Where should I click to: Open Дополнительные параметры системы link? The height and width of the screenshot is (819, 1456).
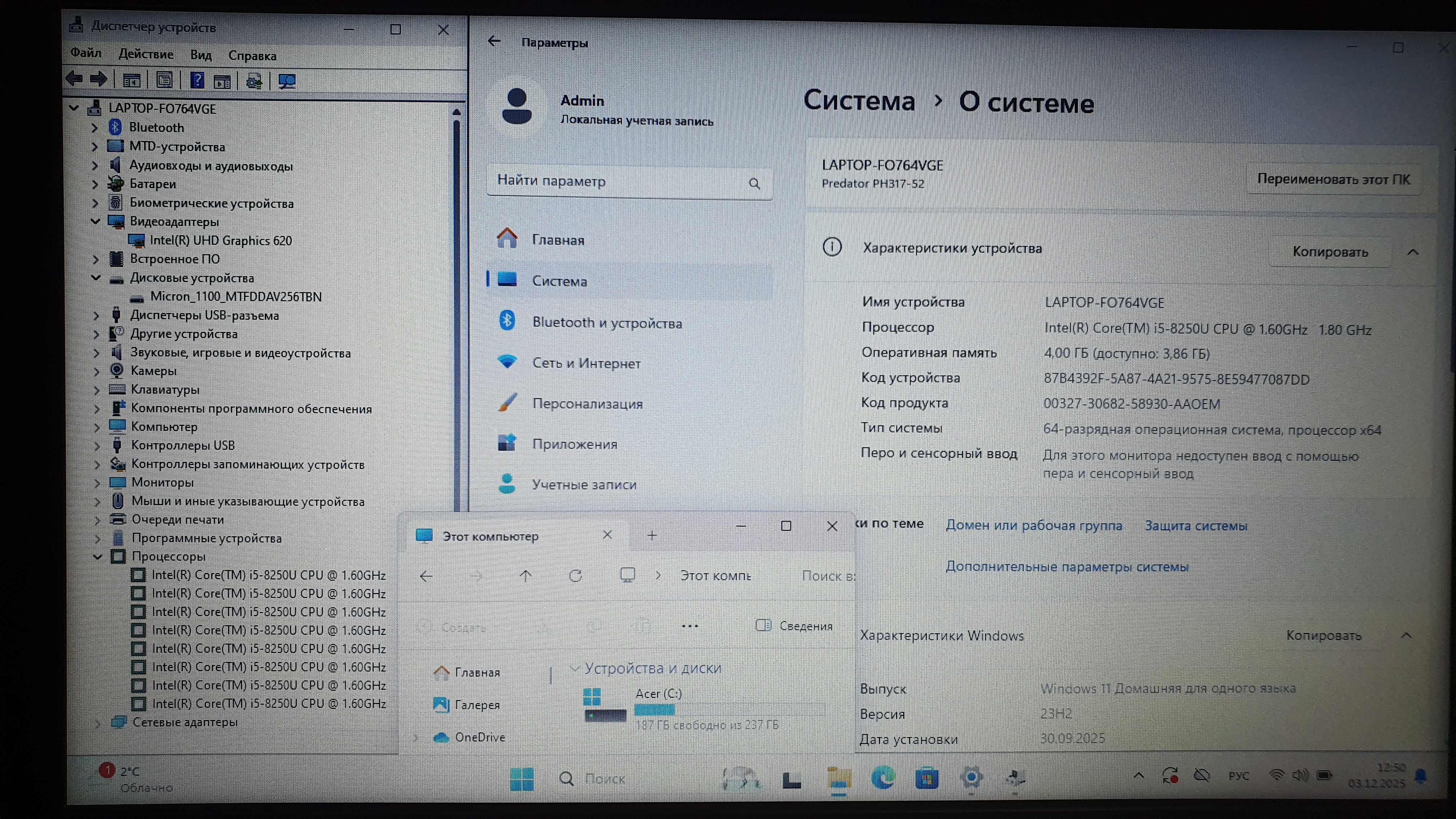click(x=1067, y=567)
